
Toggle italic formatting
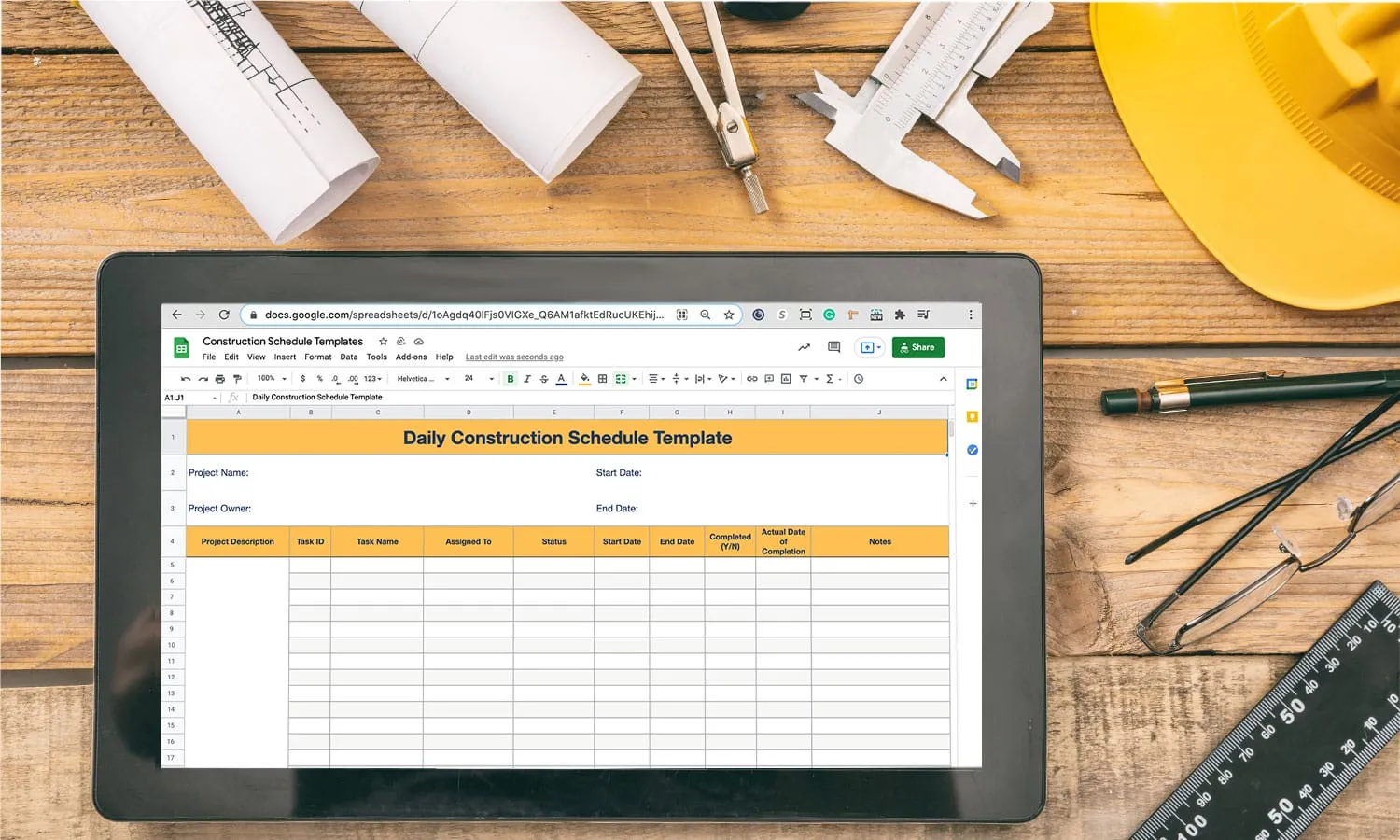pyautogui.click(x=527, y=379)
